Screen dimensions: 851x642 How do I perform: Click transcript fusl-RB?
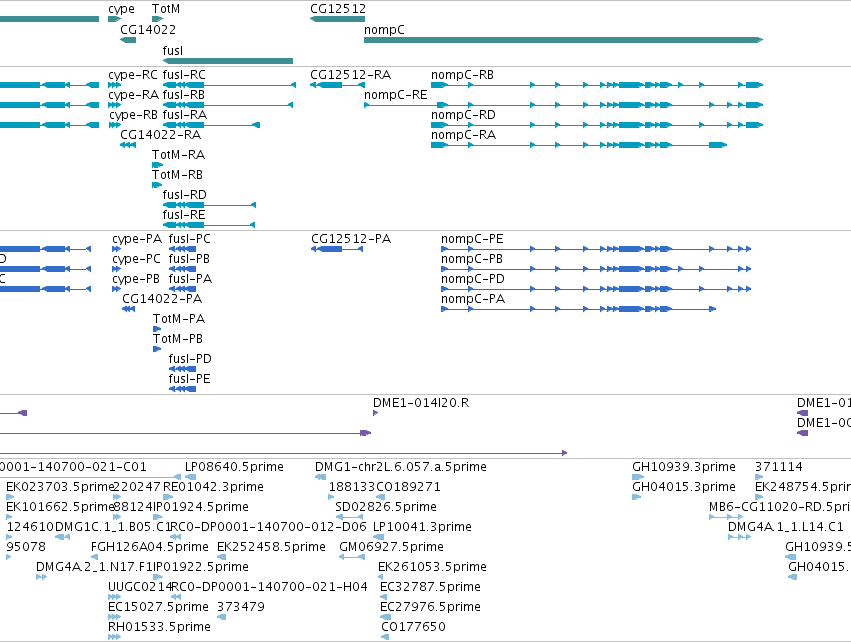tap(227, 105)
